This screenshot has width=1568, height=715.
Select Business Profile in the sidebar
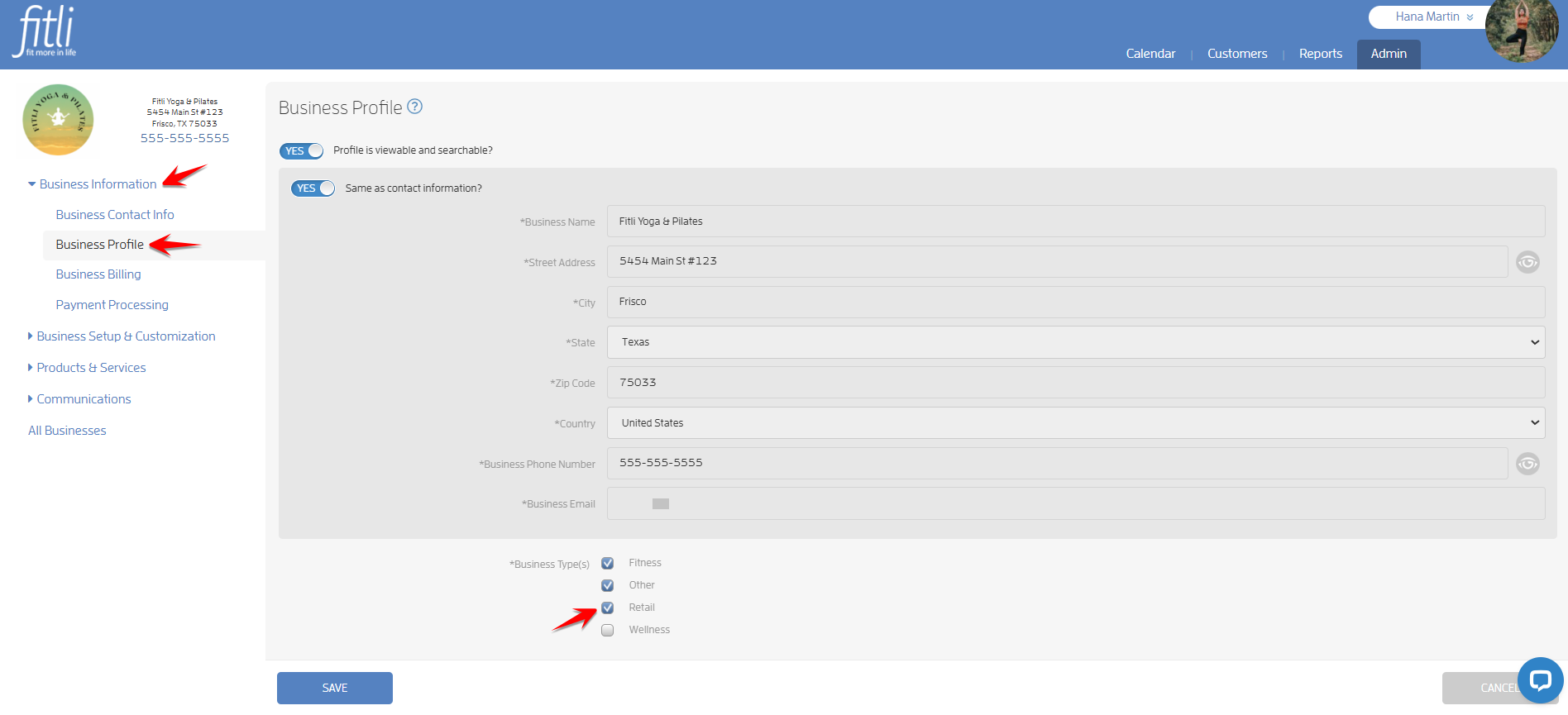100,245
